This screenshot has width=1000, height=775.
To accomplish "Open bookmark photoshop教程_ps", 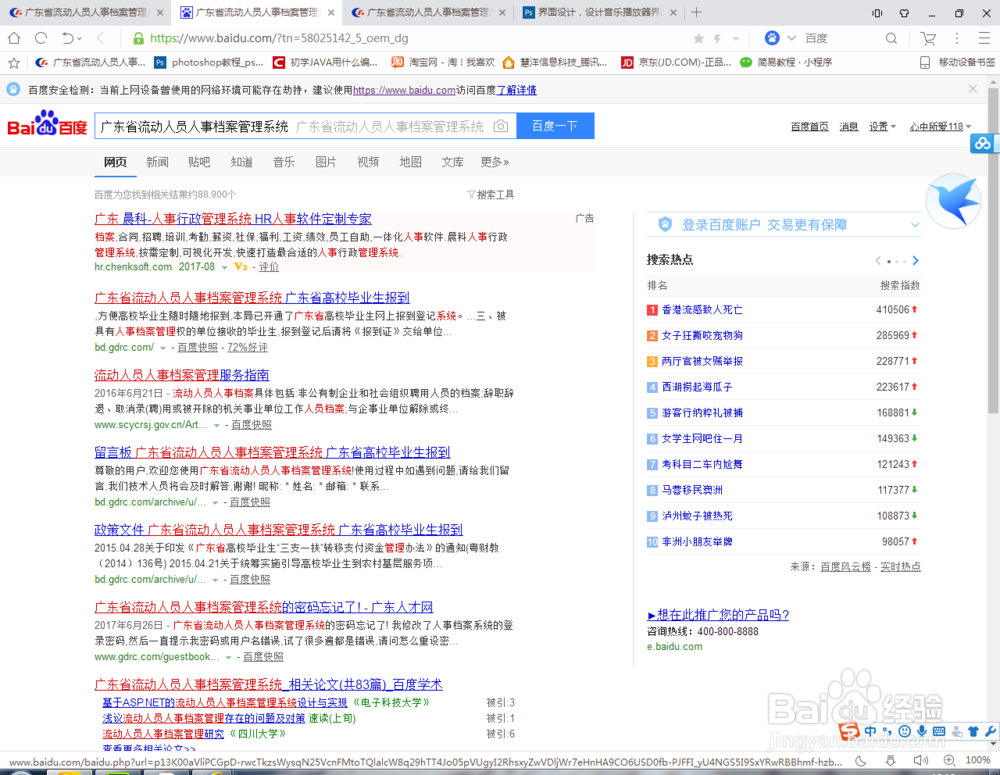I will (209, 63).
